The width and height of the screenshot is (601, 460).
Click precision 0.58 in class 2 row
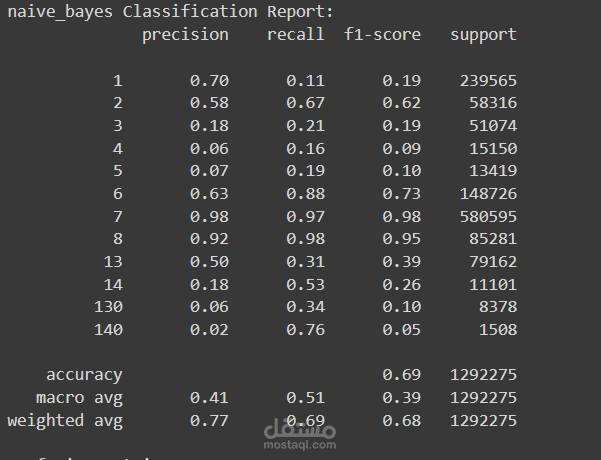(210, 103)
